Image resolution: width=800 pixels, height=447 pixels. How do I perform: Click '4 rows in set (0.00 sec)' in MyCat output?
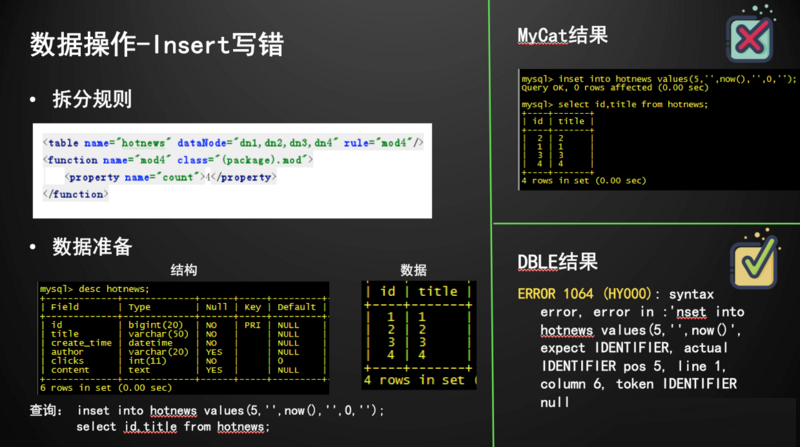pos(584,181)
